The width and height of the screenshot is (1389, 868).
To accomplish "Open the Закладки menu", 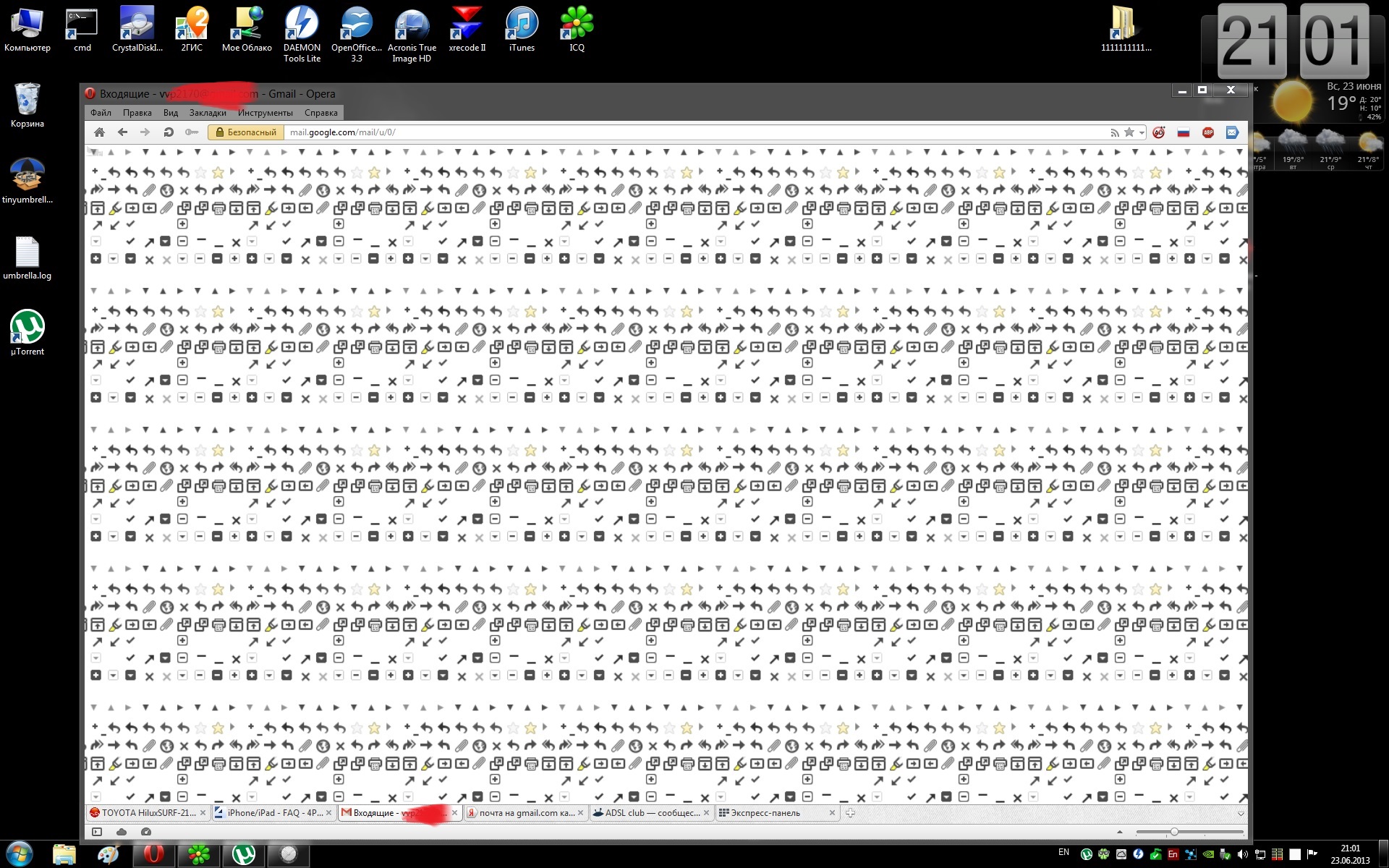I will coord(208,113).
